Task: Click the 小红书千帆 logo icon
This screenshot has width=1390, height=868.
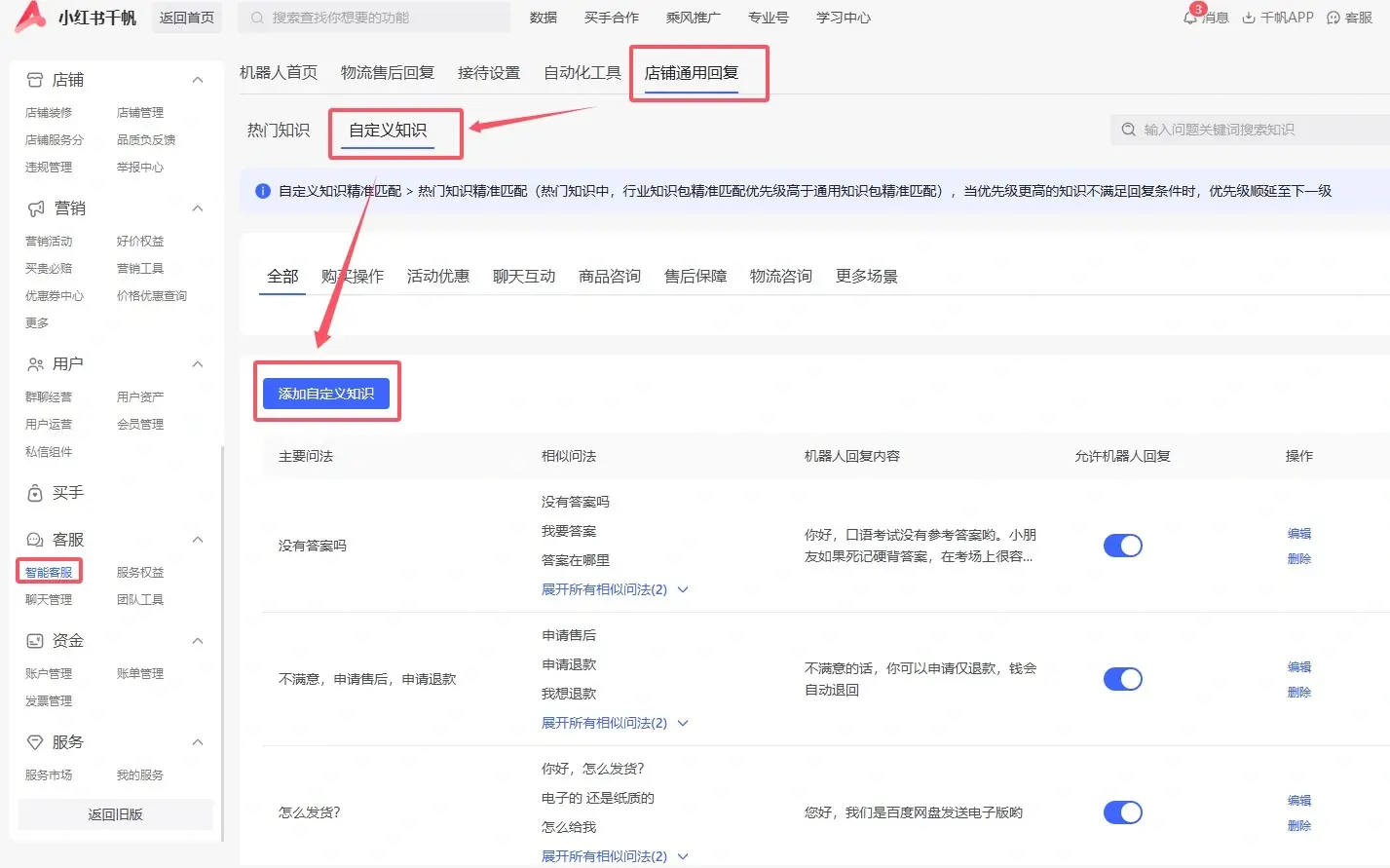Action: [30, 17]
